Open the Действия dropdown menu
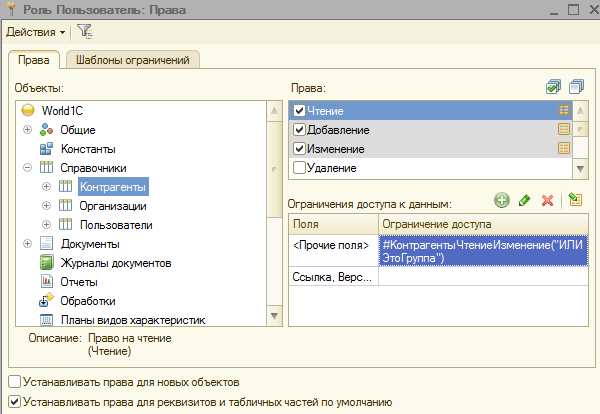Image resolution: width=600 pixels, height=414 pixels. (x=36, y=32)
